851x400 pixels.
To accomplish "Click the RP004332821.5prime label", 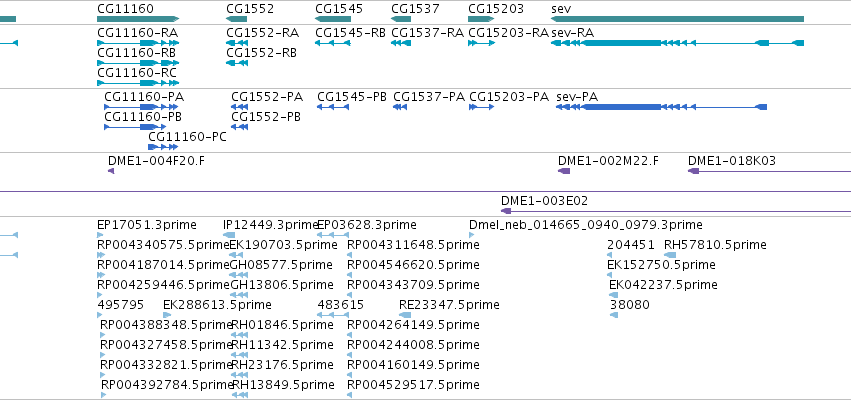I will coord(166,365).
